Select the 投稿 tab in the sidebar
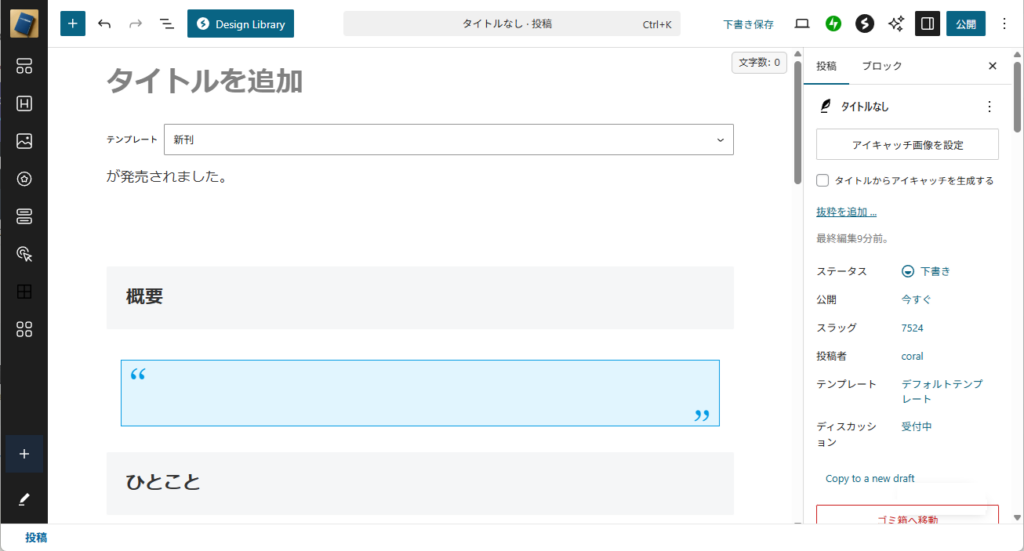The width and height of the screenshot is (1024, 551). [826, 66]
